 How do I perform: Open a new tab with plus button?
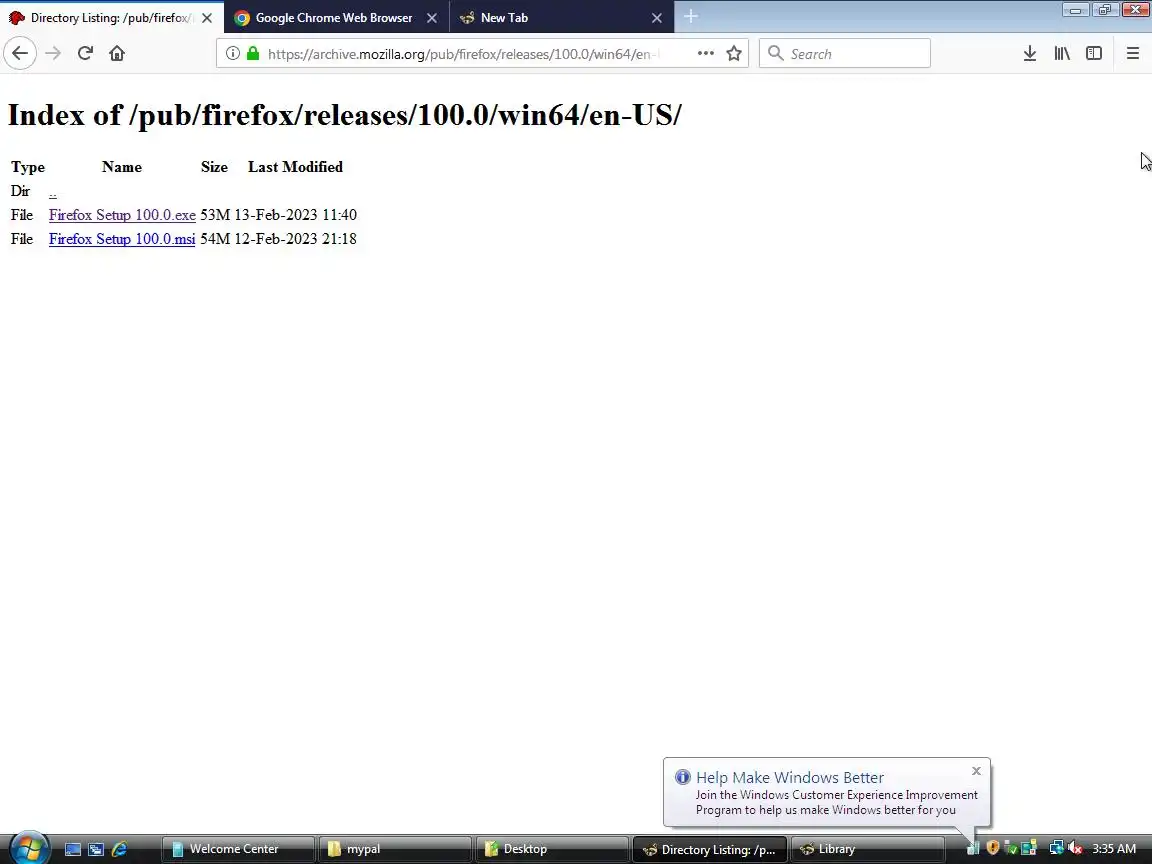point(691,17)
